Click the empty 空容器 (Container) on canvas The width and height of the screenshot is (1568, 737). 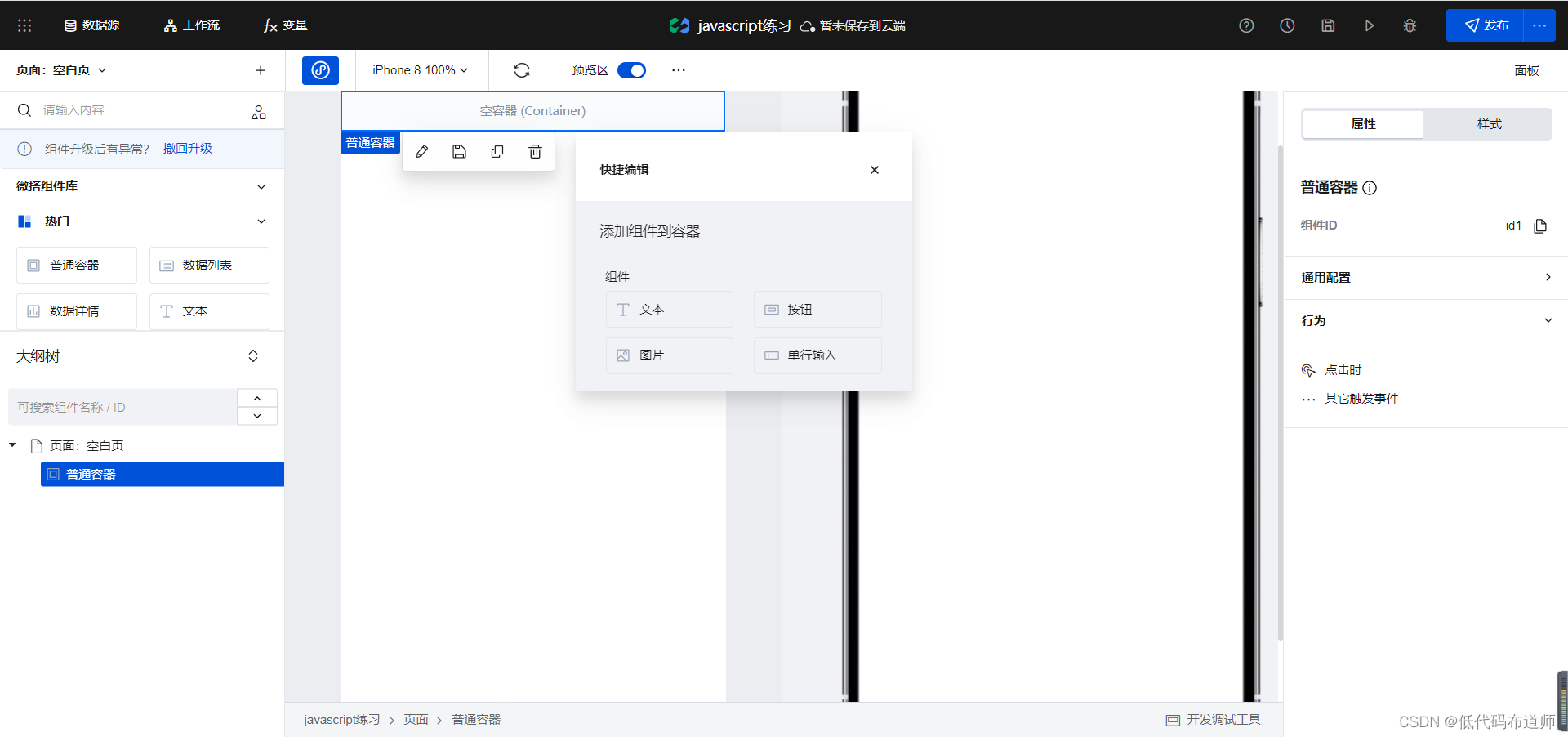[532, 111]
